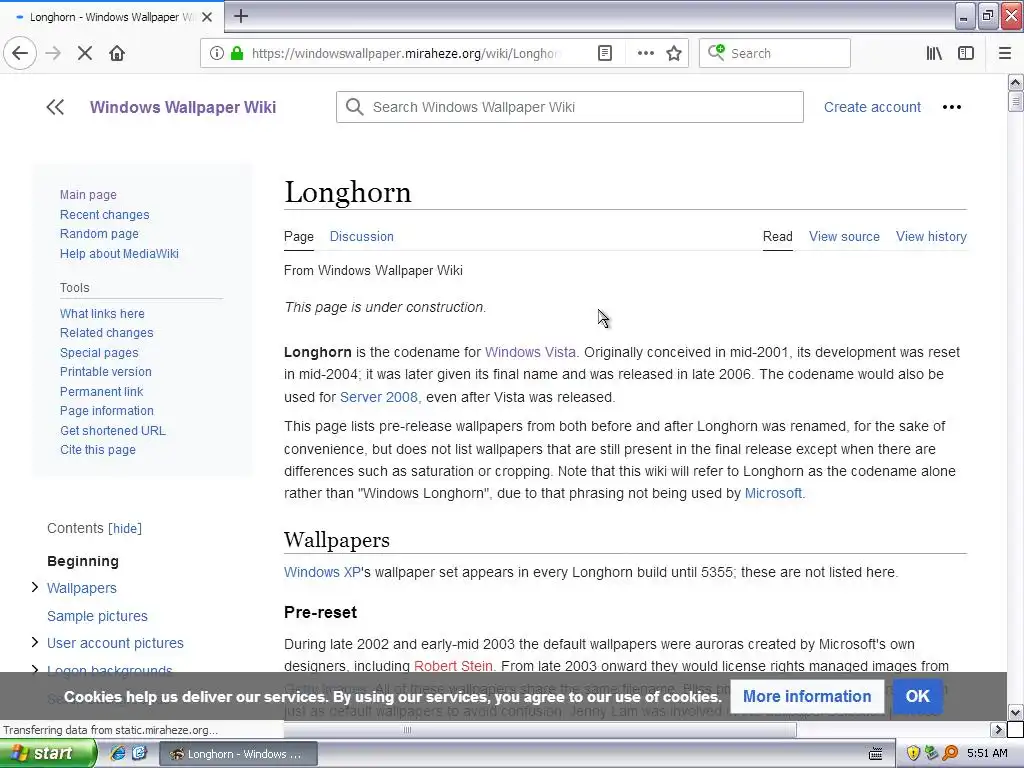The image size is (1024, 768).
Task: Click the second quick launch icon
Action: pyautogui.click(x=139, y=754)
